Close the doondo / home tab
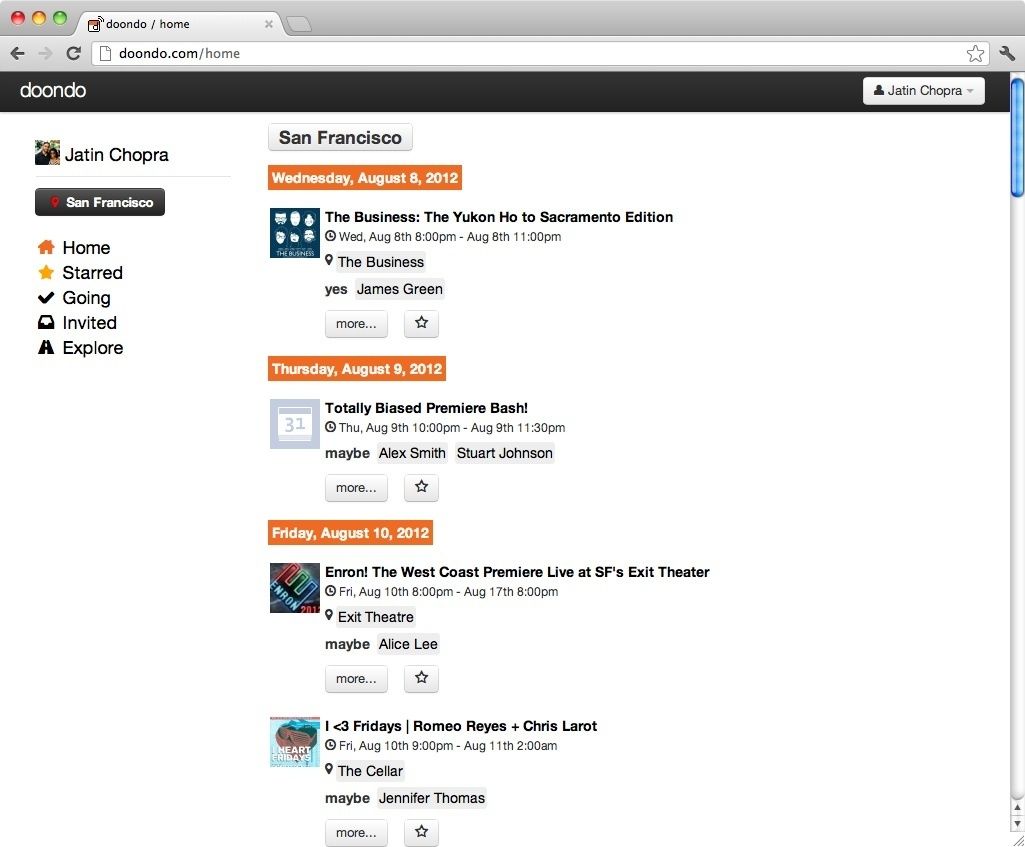The height and width of the screenshot is (847, 1025). click(x=268, y=24)
